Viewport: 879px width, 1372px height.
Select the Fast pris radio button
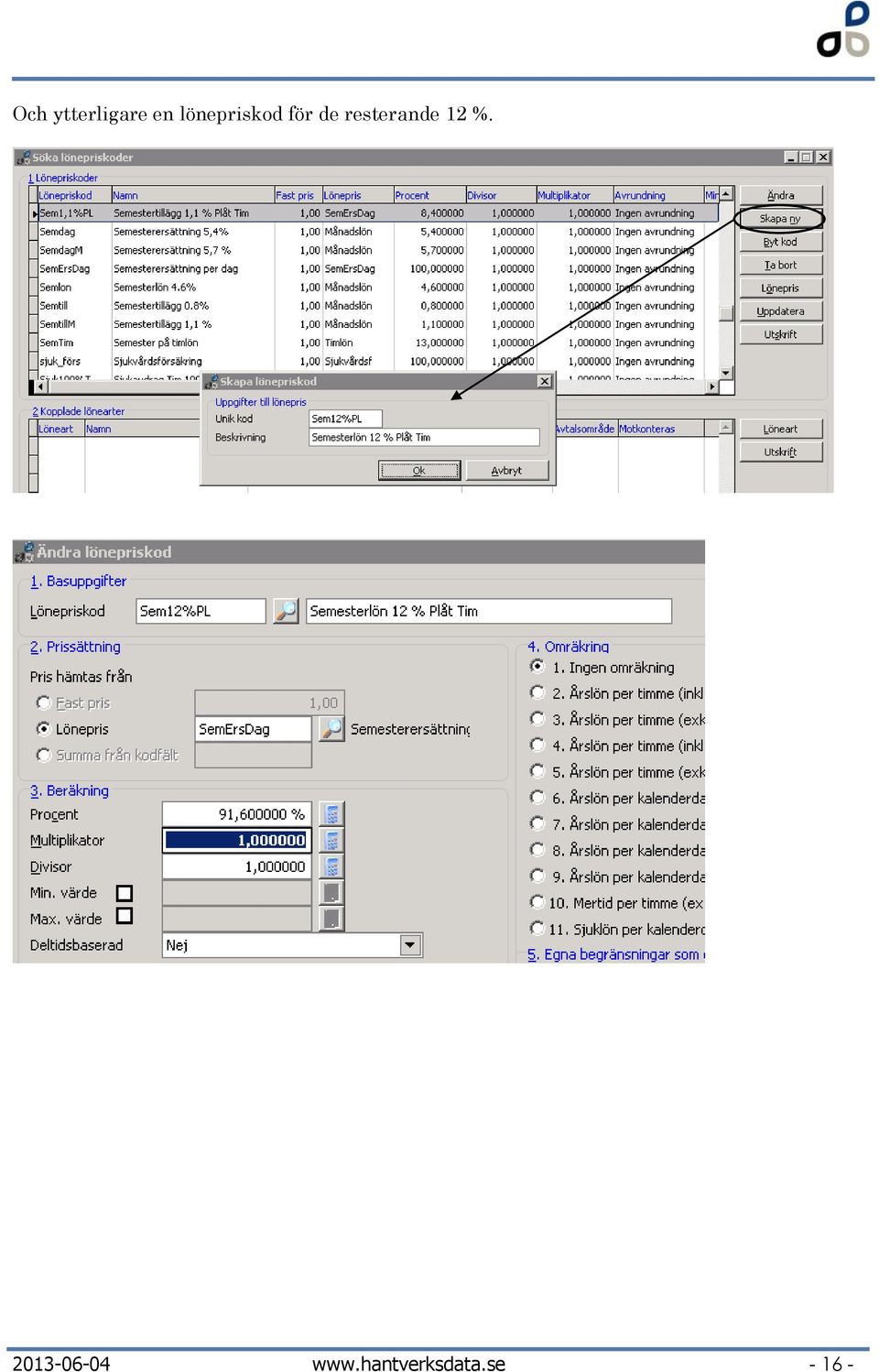pos(43,702)
